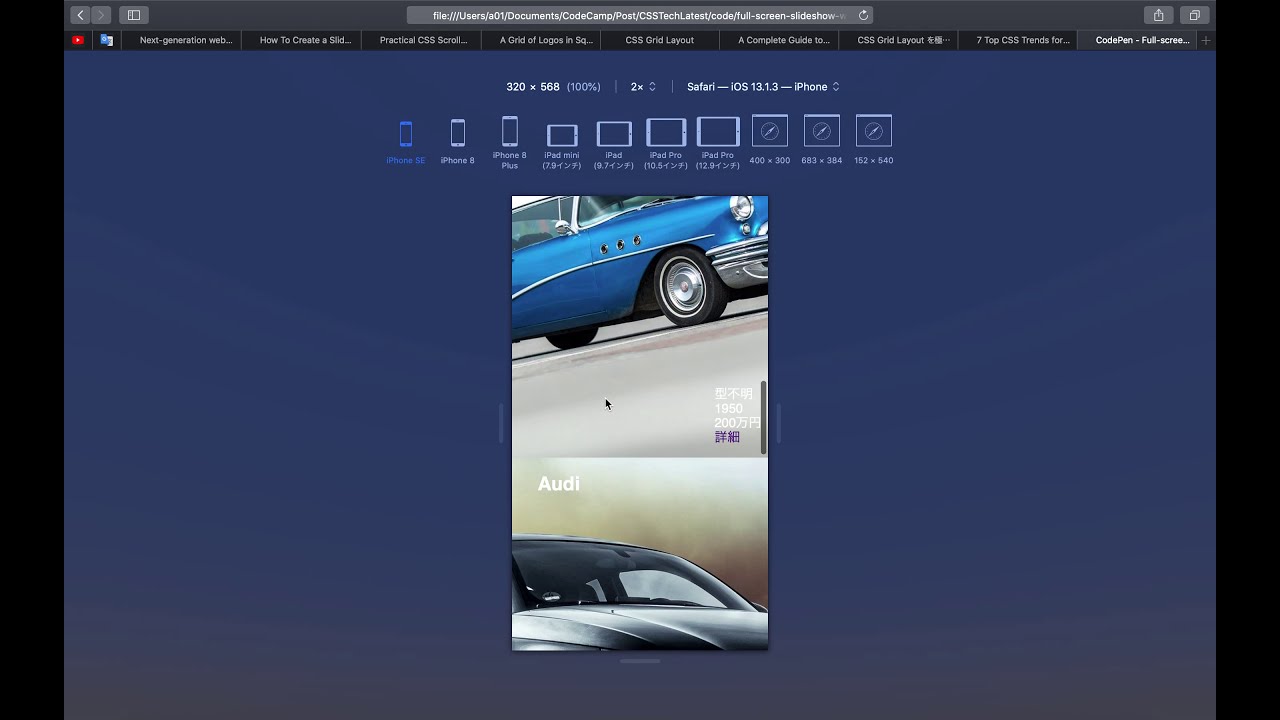Click the YouTube pinned tab icon
The width and height of the screenshot is (1280, 720).
tap(78, 40)
